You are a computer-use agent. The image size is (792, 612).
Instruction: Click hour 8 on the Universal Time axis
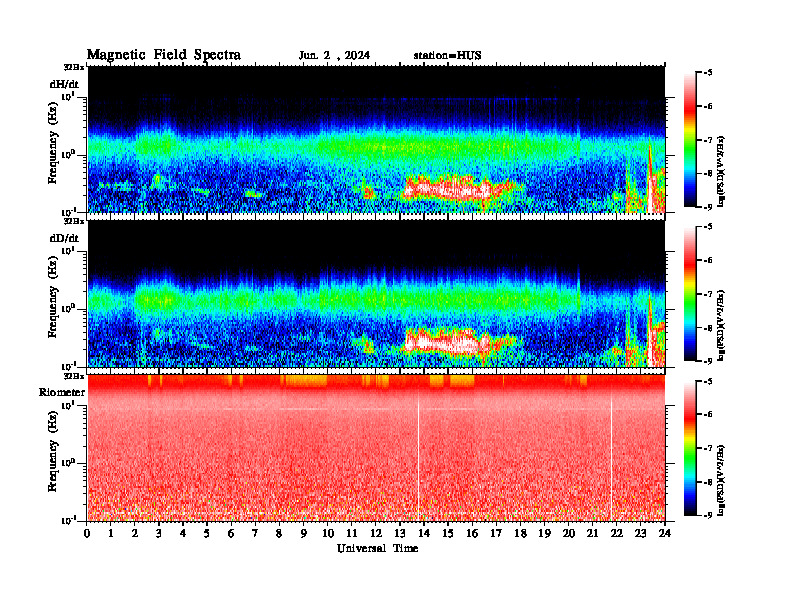click(x=279, y=534)
